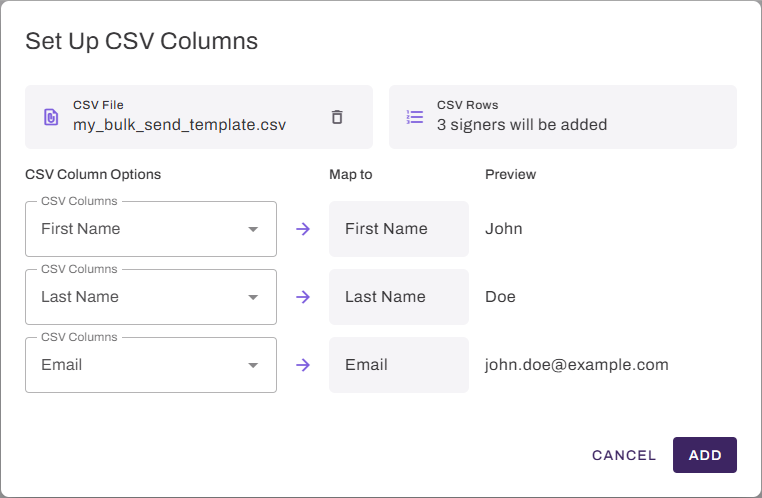This screenshot has width=762, height=498.
Task: Click the file name my_bulk_send_template.csv
Action: pyautogui.click(x=179, y=125)
